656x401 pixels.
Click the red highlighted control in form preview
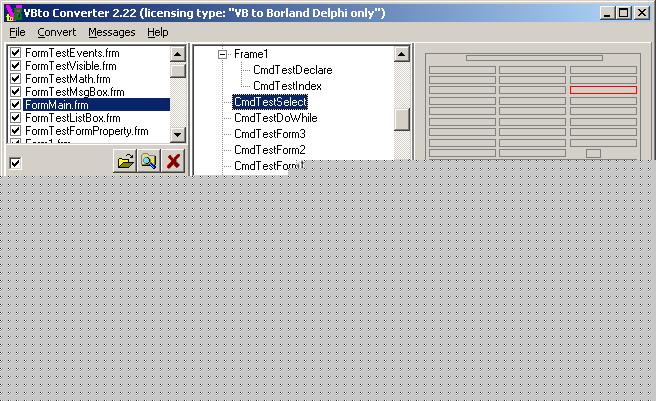[x=603, y=90]
